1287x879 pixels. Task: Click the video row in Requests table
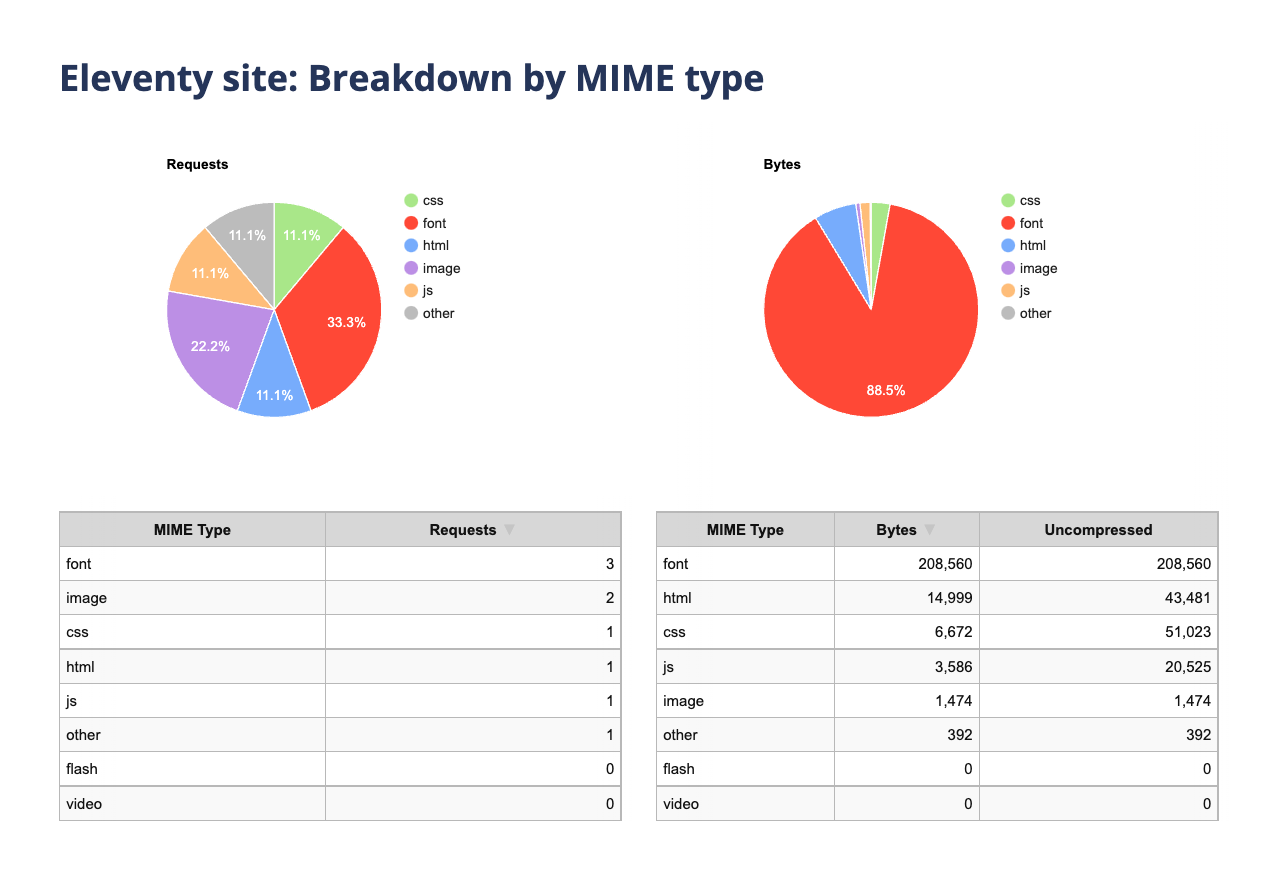340,804
